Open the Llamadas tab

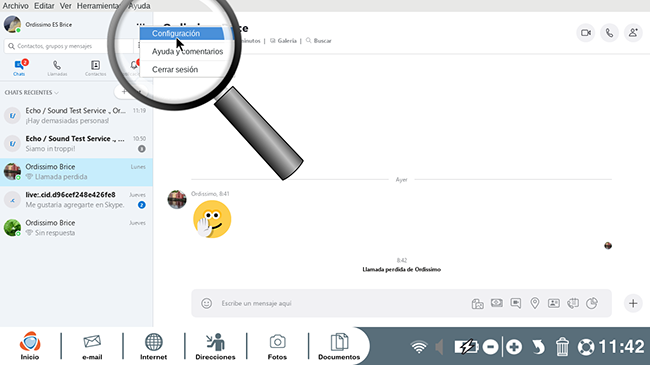57,68
